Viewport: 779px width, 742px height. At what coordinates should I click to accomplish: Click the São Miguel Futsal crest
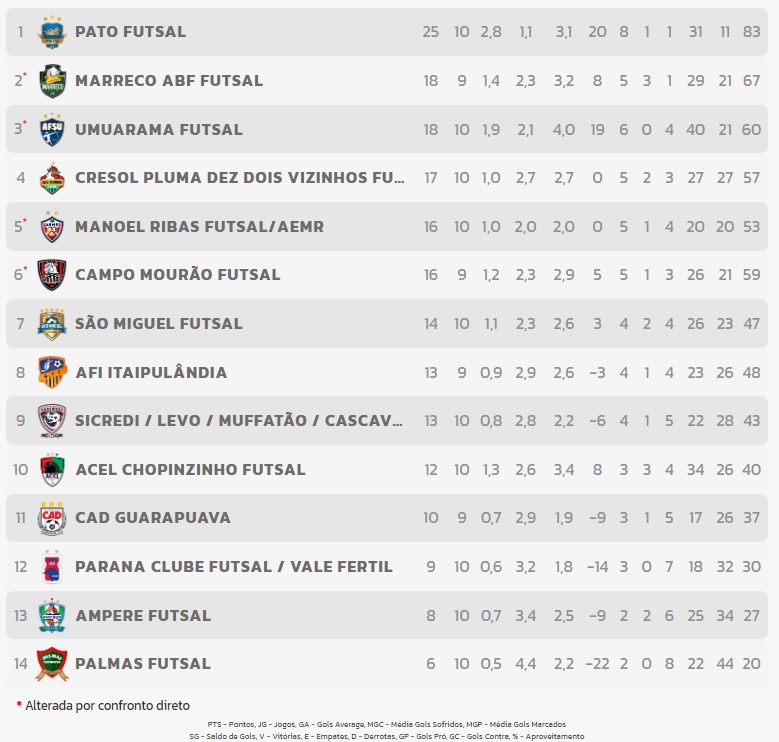(52, 324)
